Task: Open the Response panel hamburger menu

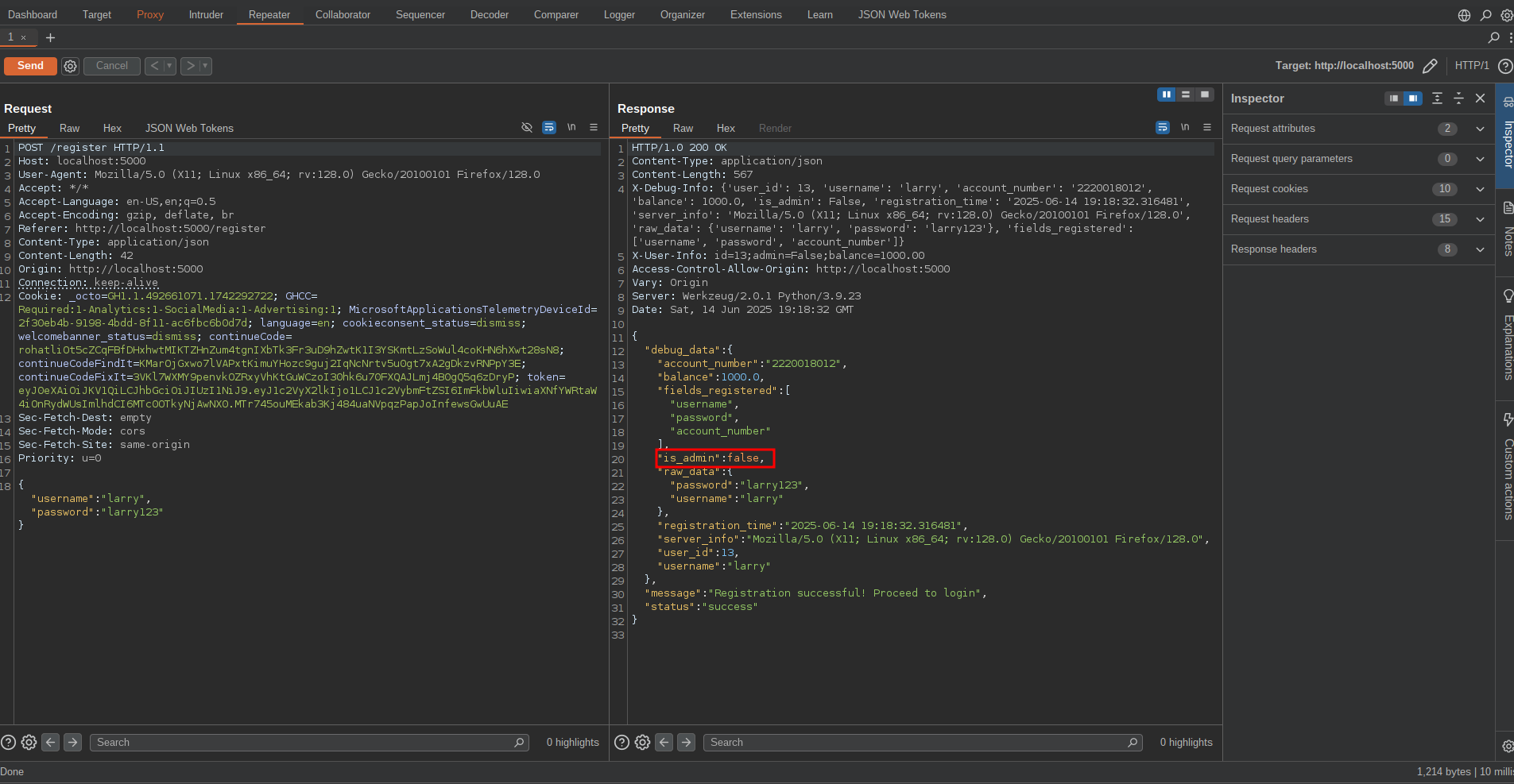Action: click(1207, 128)
